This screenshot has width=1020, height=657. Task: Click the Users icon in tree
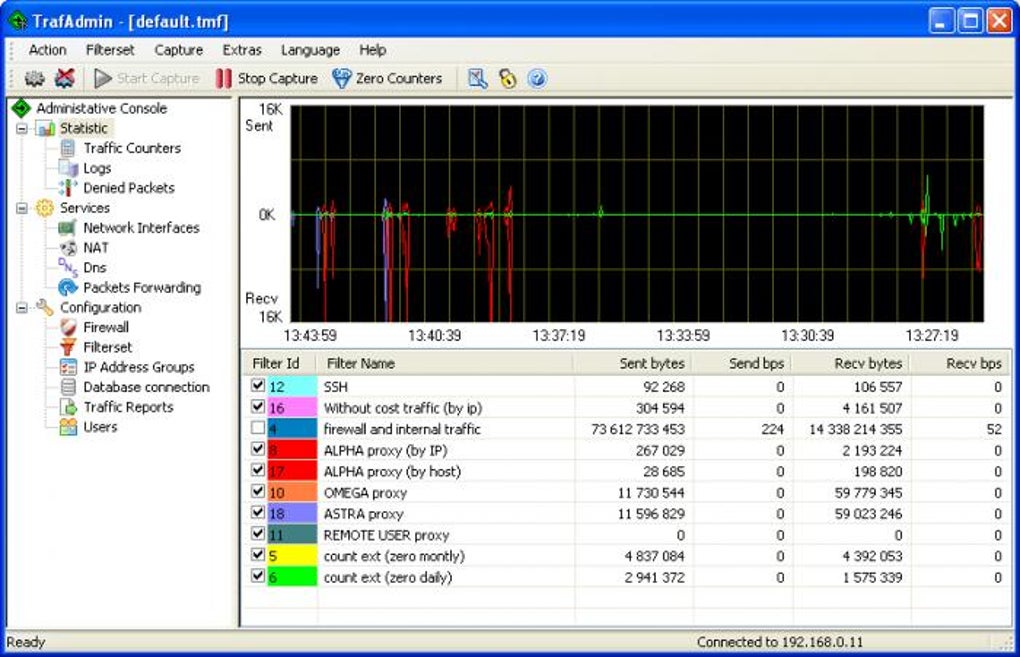[x=68, y=427]
